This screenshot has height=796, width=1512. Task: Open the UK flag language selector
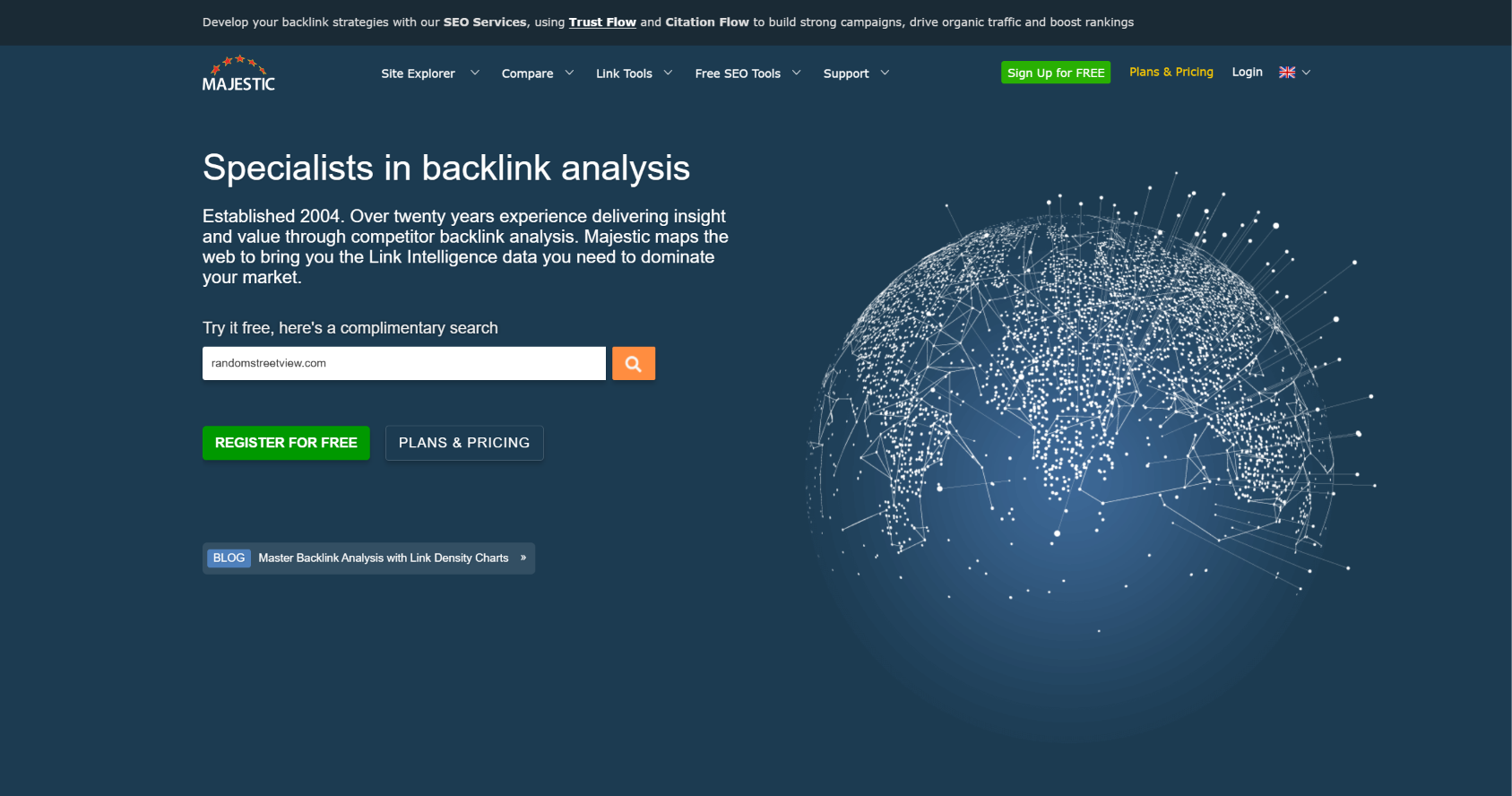1287,73
